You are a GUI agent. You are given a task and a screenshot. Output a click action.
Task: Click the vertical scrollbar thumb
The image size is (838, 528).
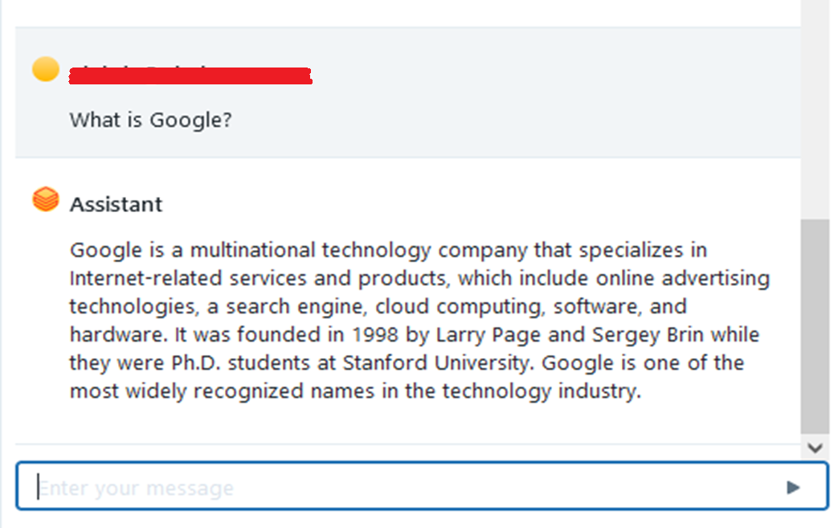click(815, 325)
